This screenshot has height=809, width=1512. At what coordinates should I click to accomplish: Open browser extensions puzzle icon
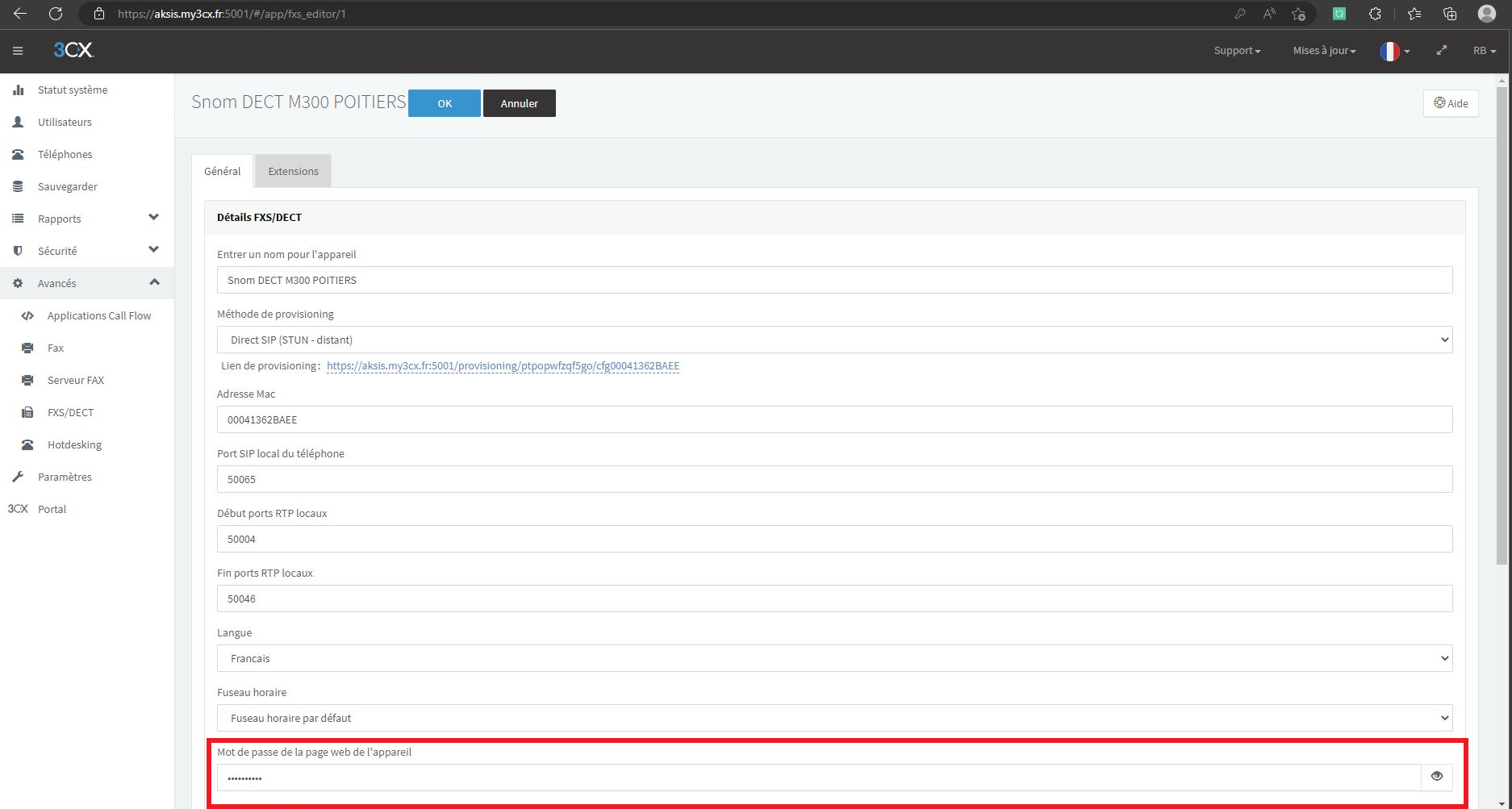(1375, 14)
